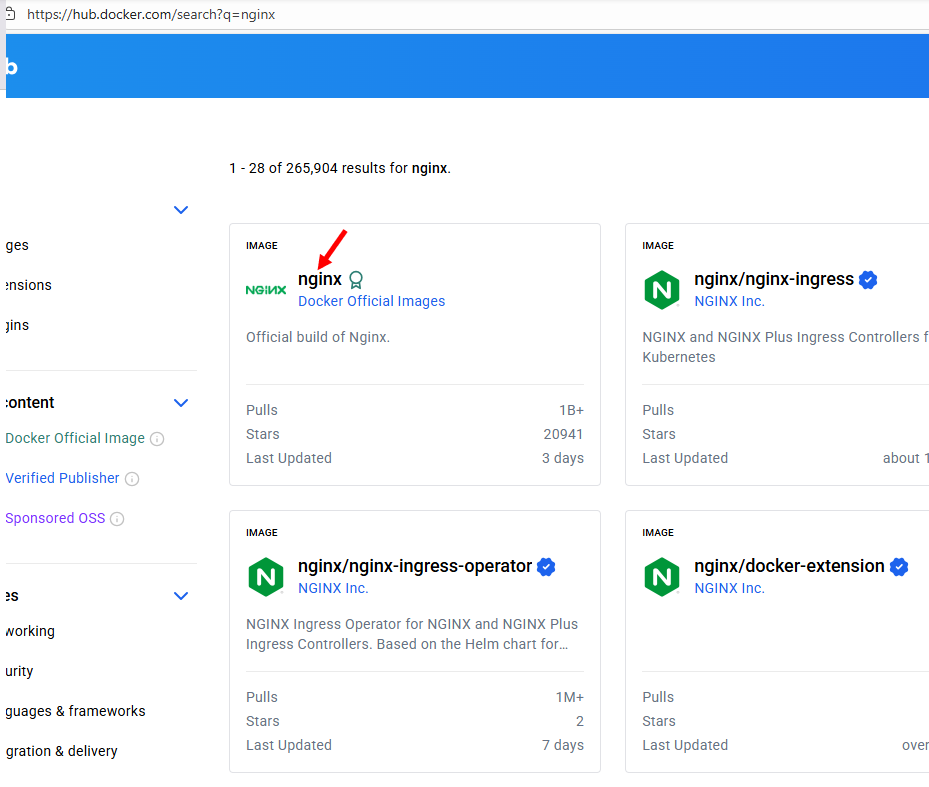Click '3 days' last updated value
929x787 pixels.
[x=563, y=458]
